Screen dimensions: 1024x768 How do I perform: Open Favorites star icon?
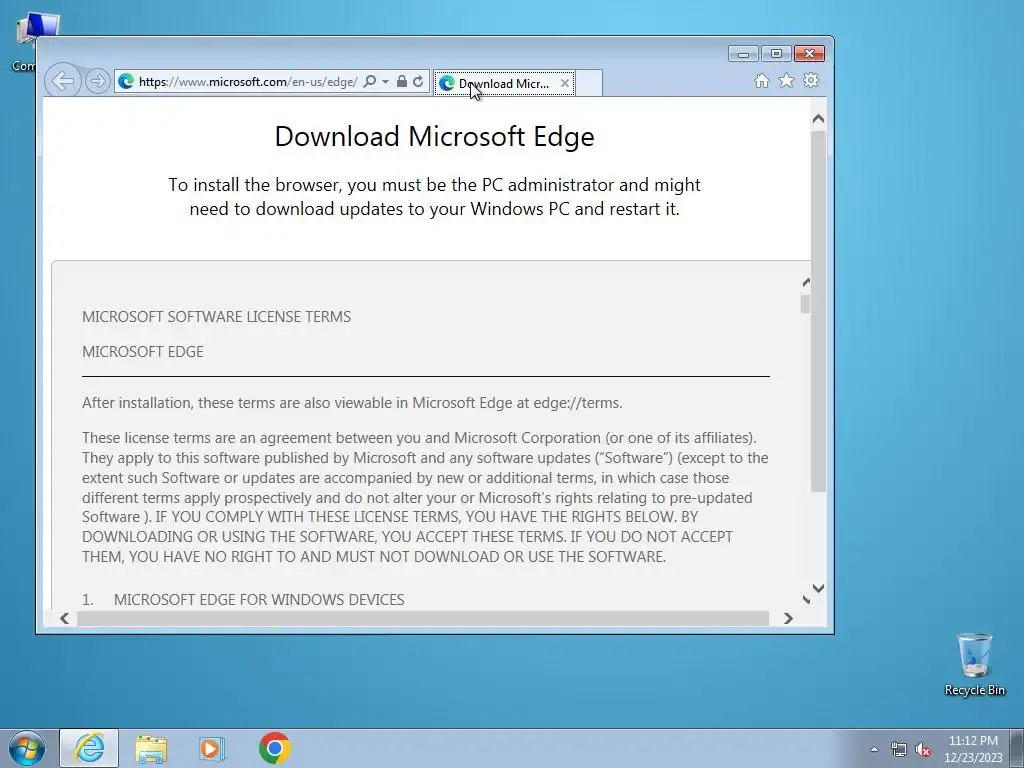coord(786,80)
